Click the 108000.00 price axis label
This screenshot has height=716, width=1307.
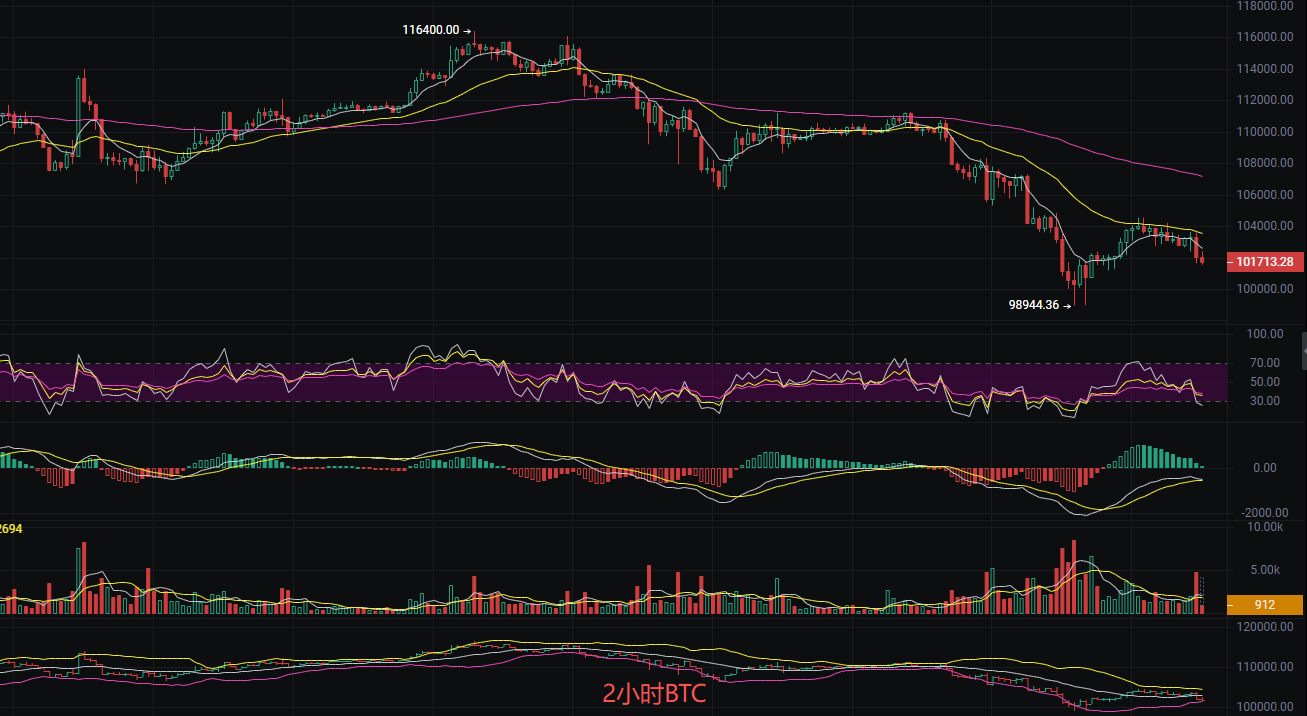pyautogui.click(x=1266, y=163)
